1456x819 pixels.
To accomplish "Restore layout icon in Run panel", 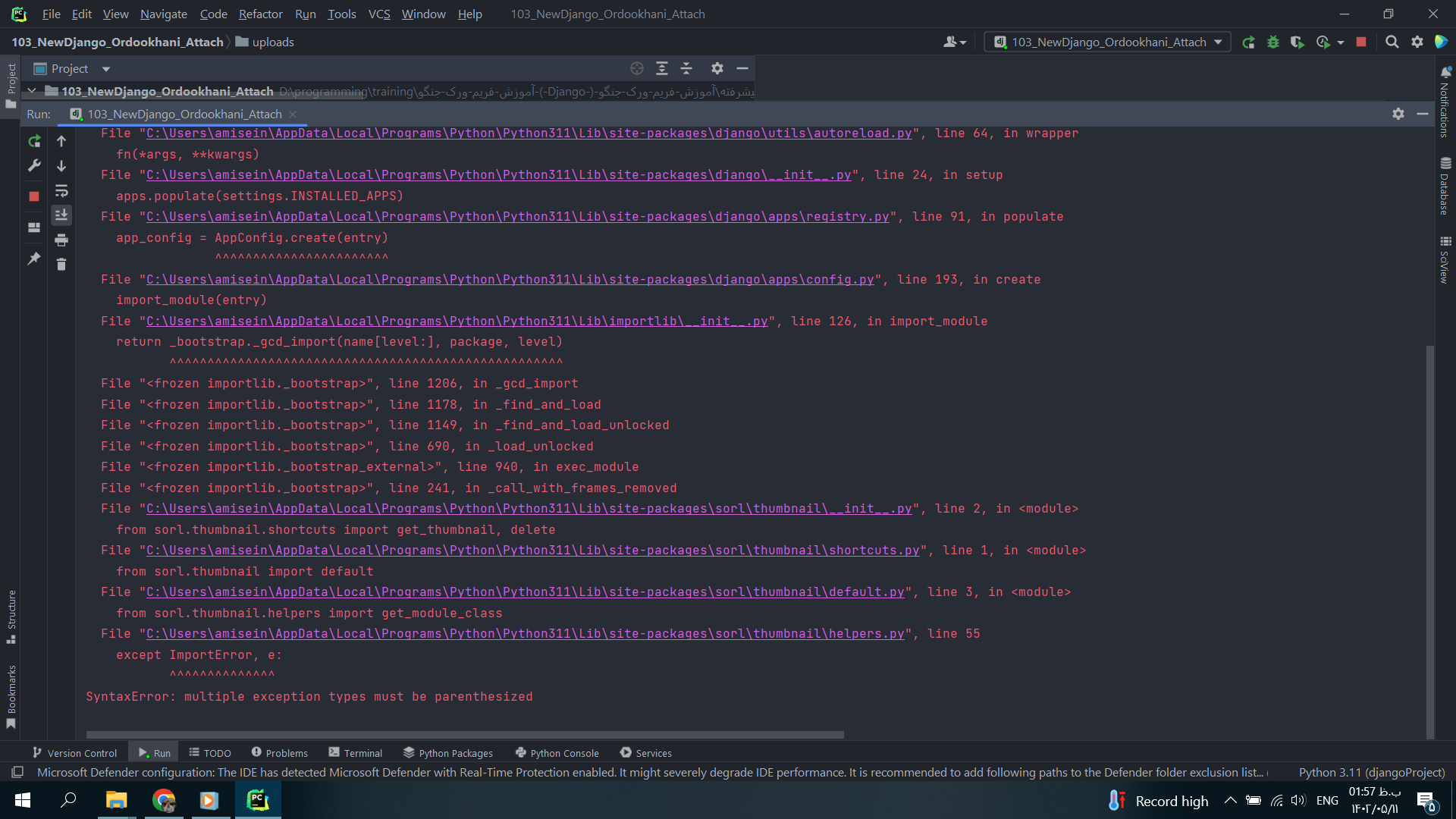I will point(34,227).
